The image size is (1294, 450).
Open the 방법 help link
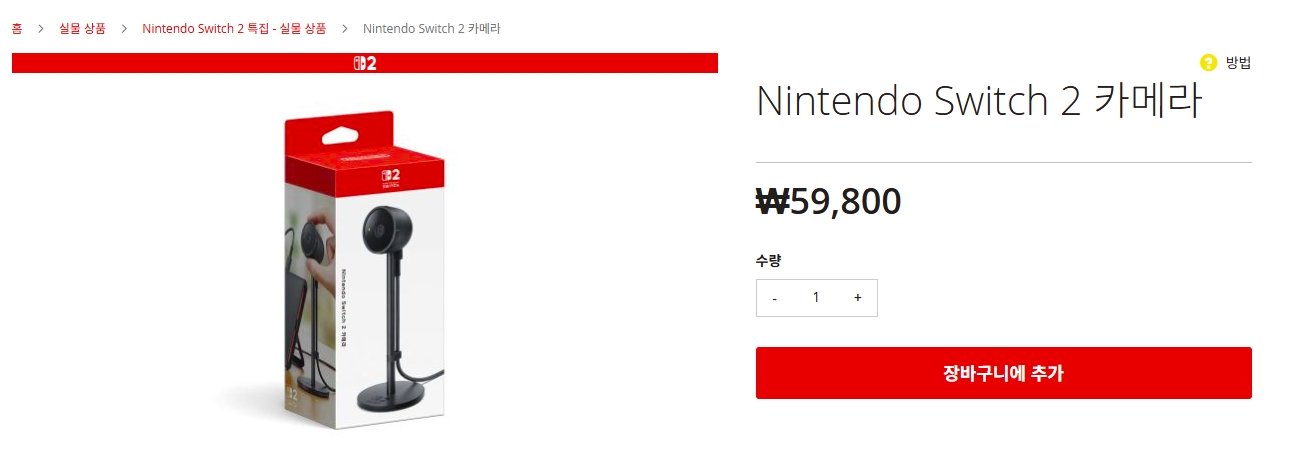coord(1238,63)
